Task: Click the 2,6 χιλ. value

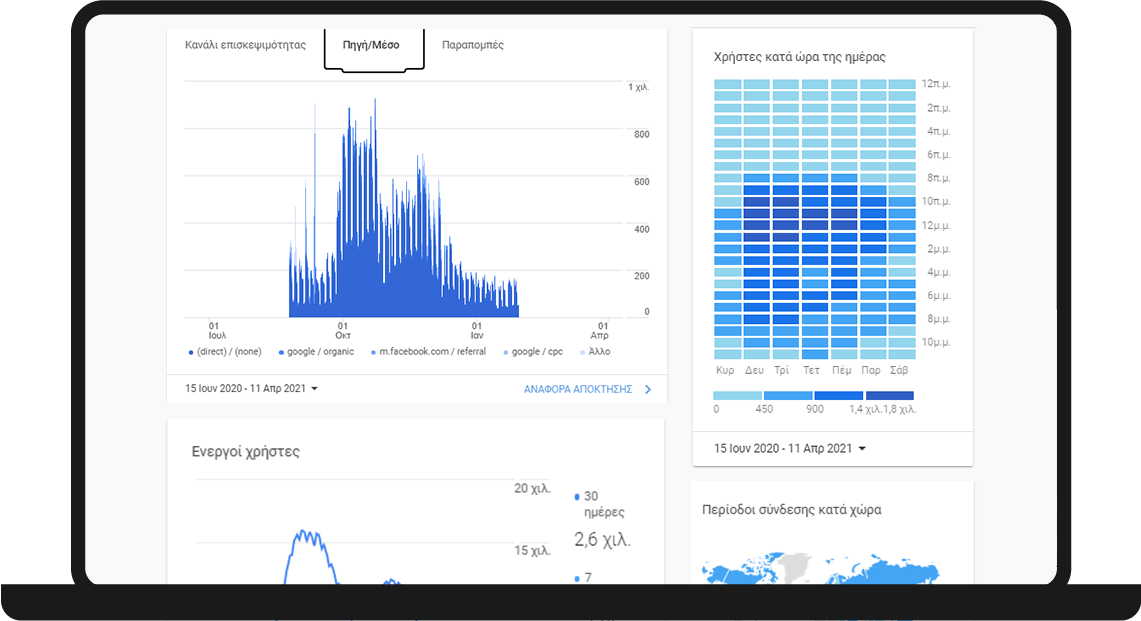Action: 603,539
